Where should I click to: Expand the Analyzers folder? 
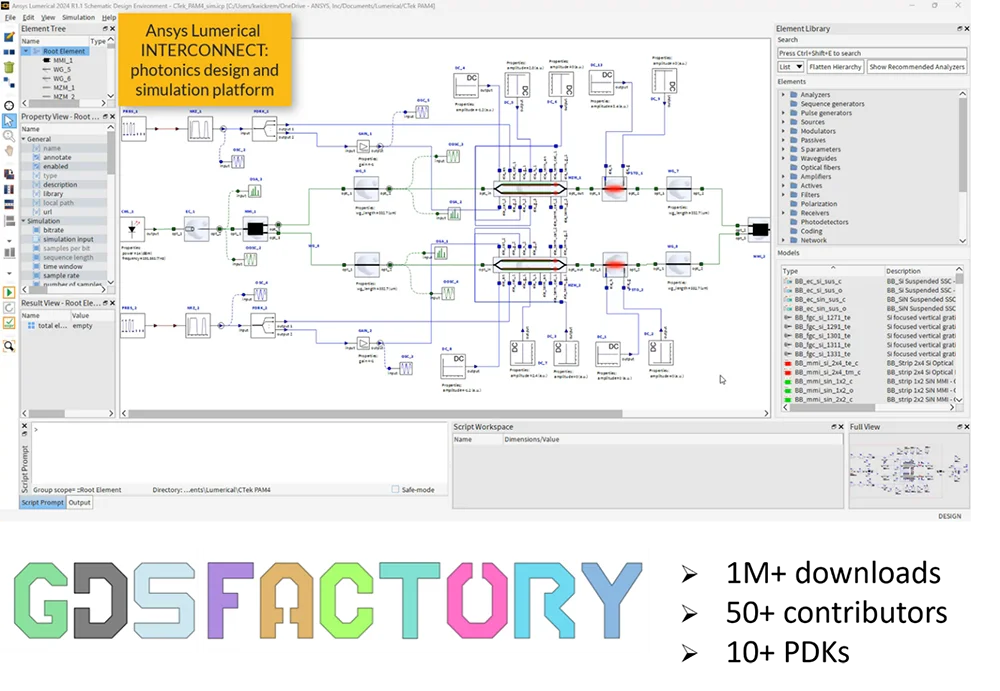coord(784,94)
